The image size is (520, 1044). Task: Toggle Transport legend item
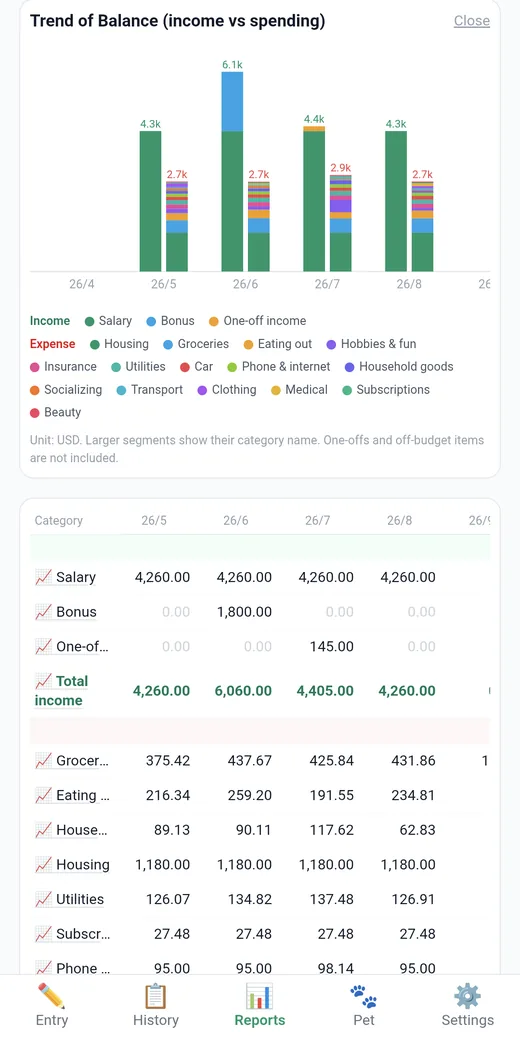coord(149,390)
